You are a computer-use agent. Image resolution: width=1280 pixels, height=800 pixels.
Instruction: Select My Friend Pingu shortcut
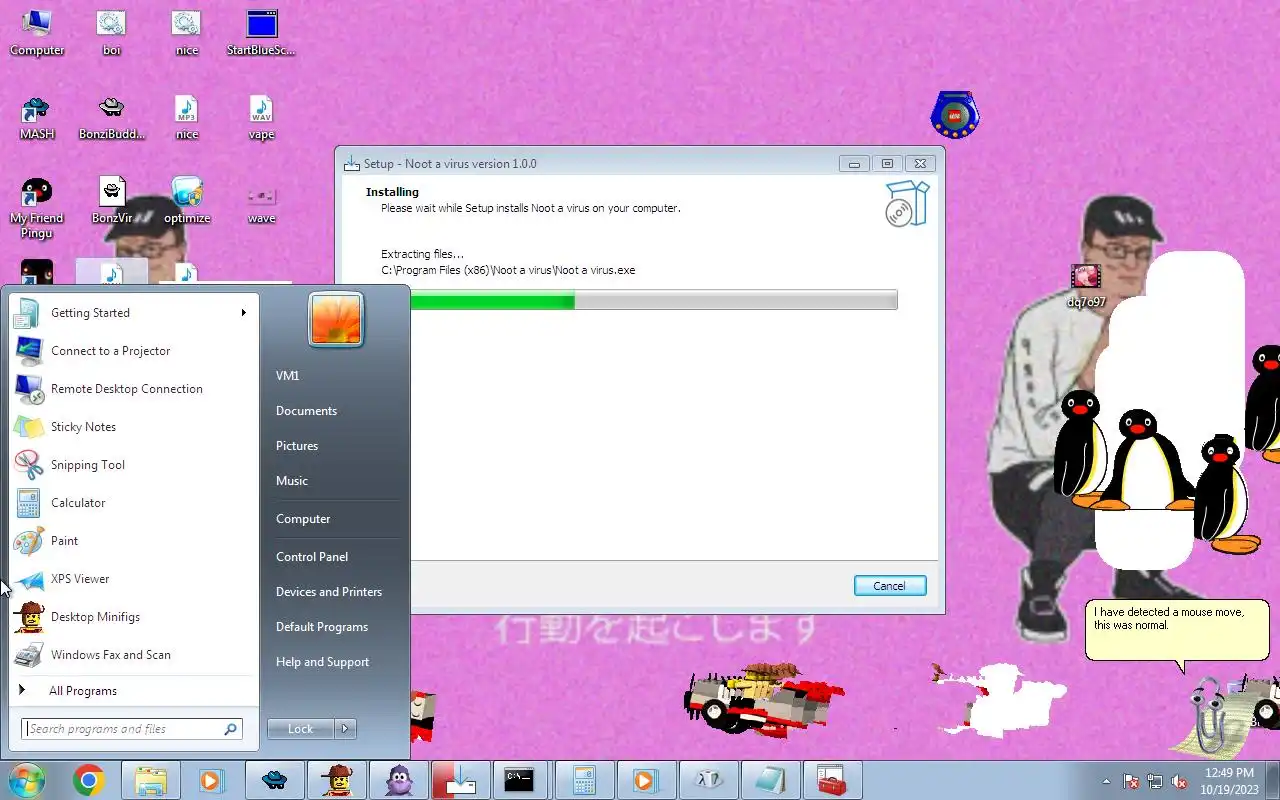coord(37,208)
